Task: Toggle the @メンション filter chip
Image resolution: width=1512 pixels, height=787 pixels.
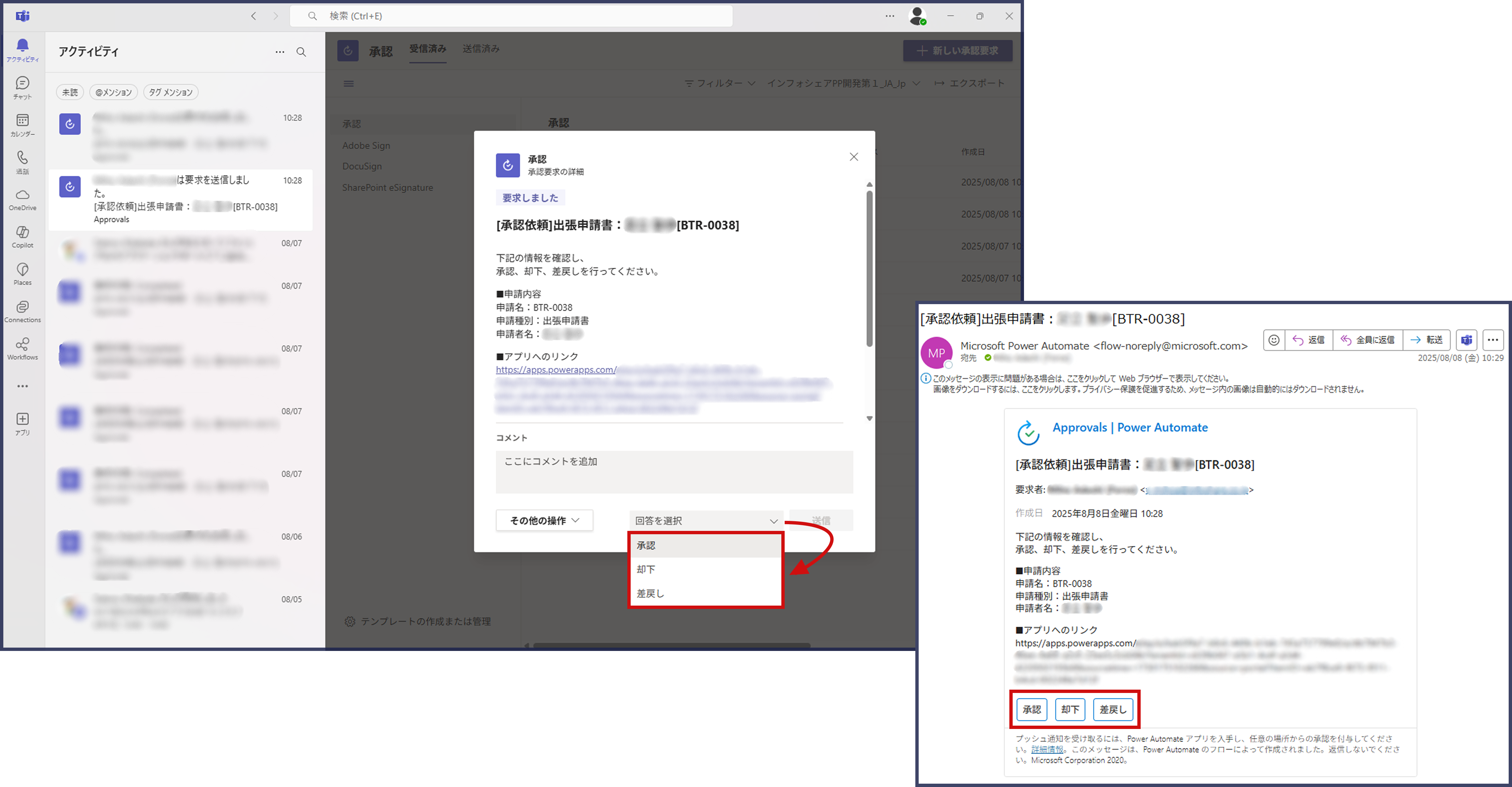Action: (113, 92)
